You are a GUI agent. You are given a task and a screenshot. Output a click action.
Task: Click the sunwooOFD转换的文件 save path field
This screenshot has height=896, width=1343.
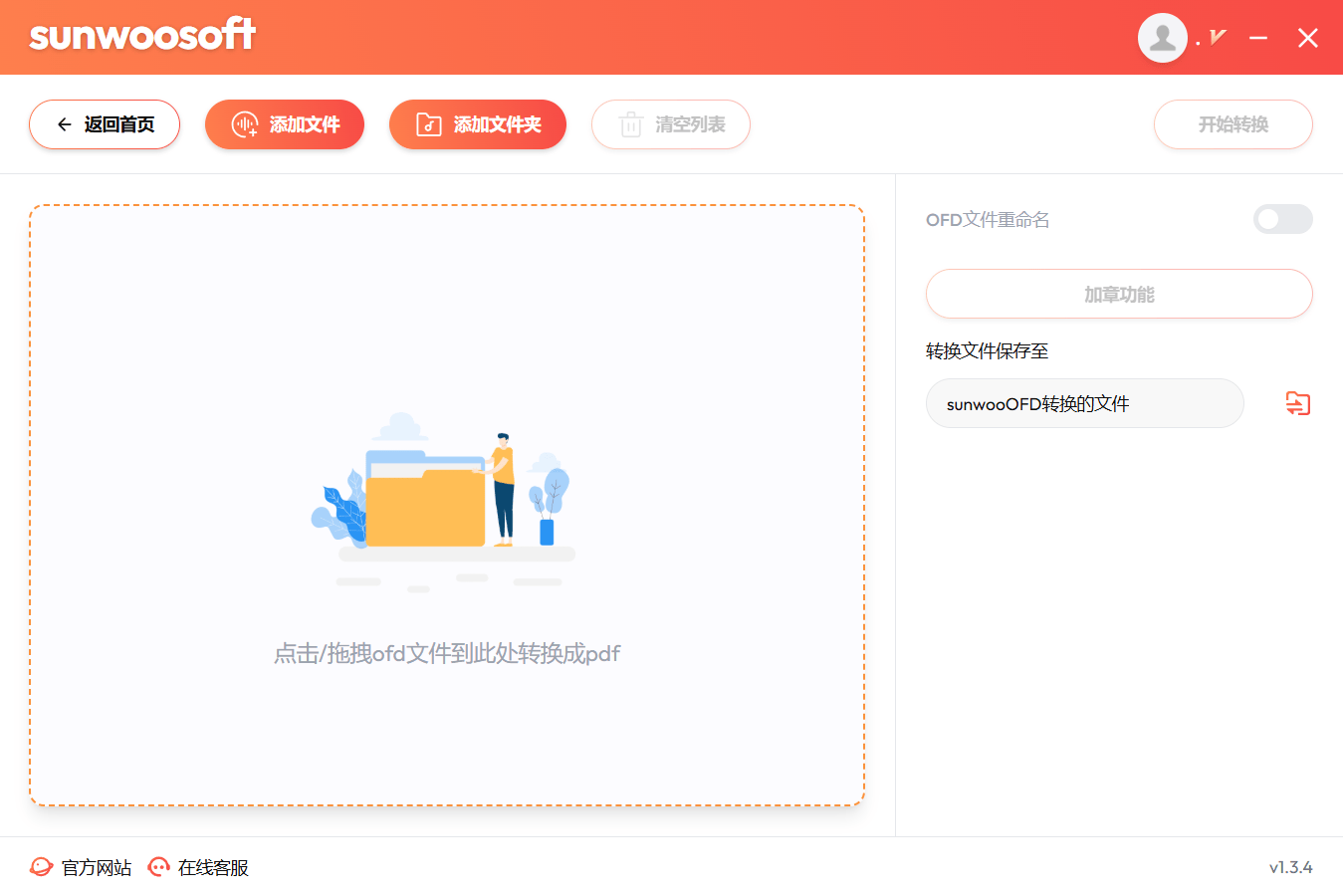pyautogui.click(x=1084, y=403)
